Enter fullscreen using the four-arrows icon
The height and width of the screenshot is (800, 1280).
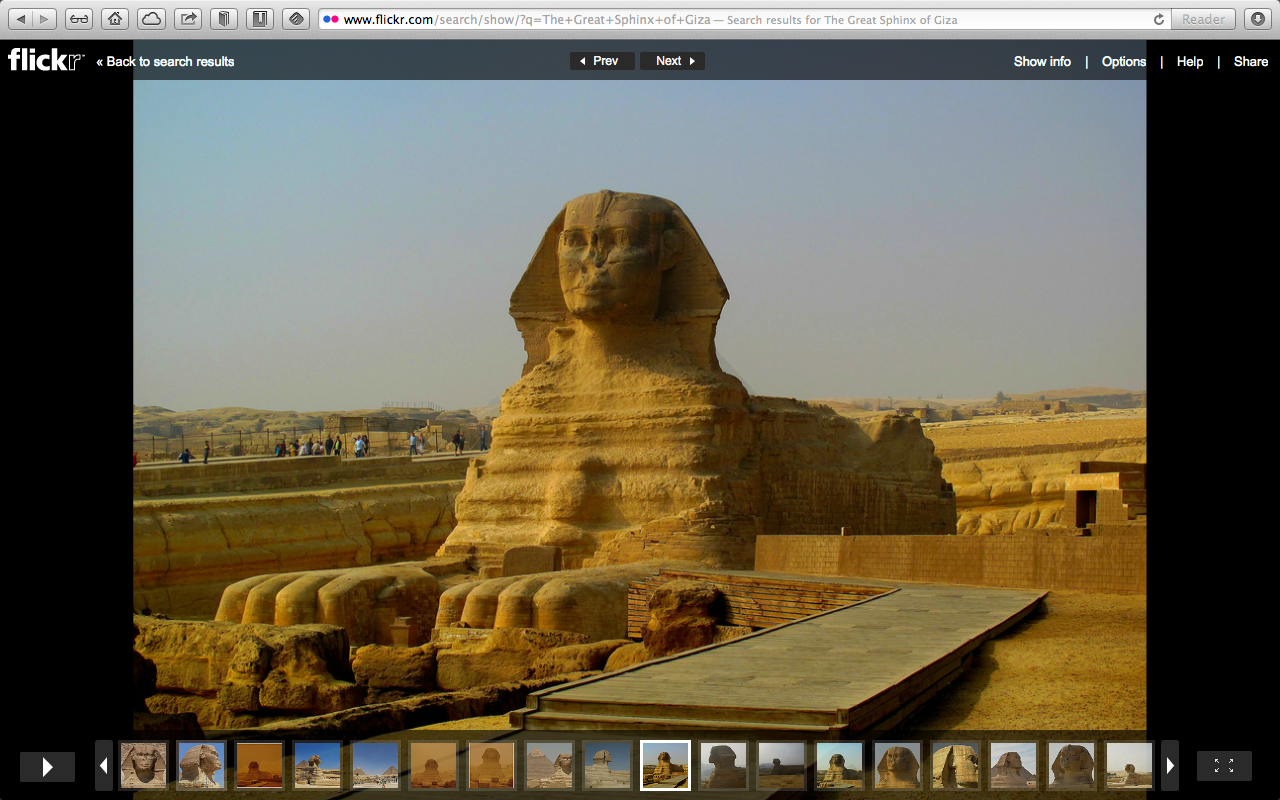1224,765
